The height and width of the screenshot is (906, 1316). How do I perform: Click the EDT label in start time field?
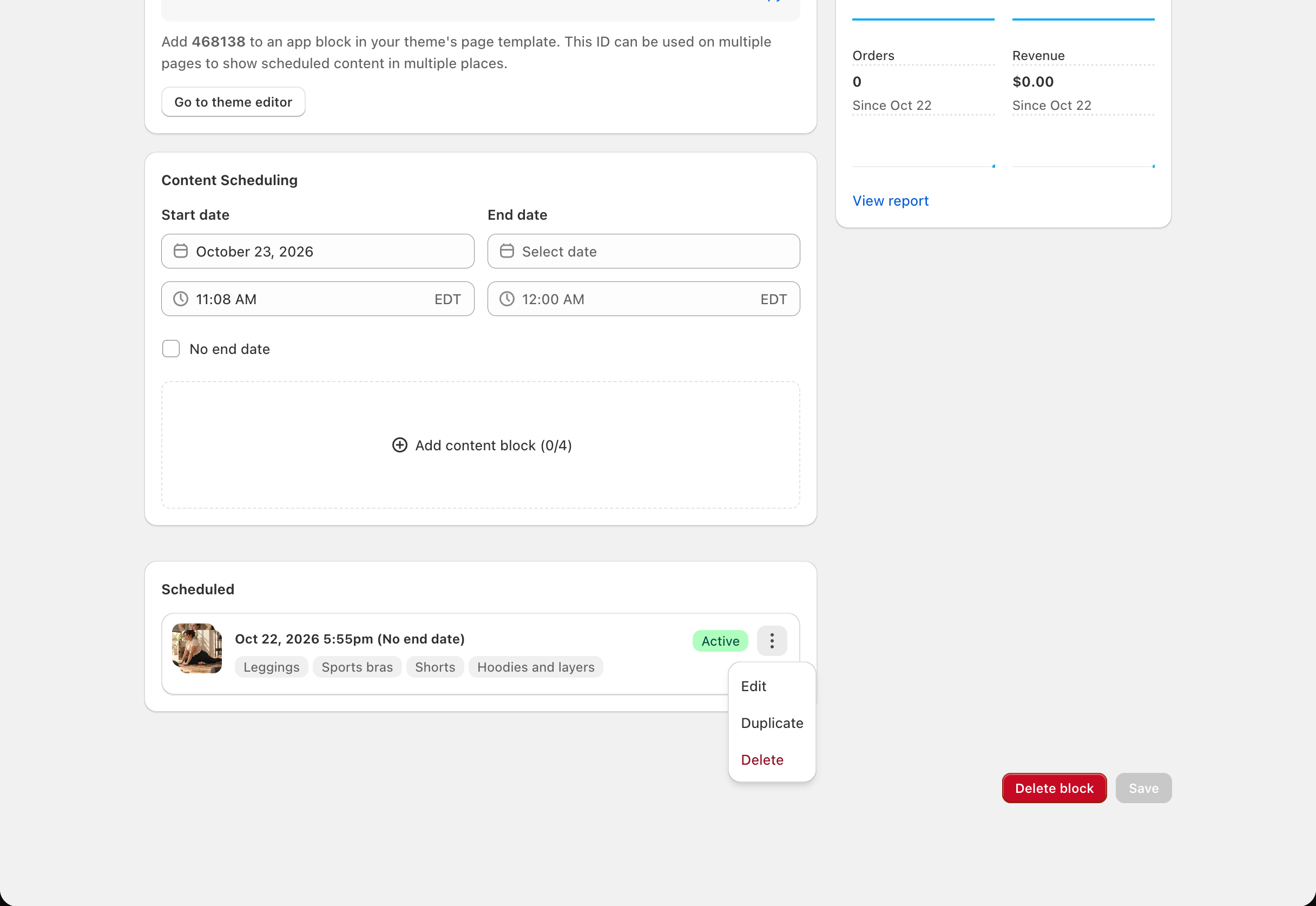[x=447, y=299]
